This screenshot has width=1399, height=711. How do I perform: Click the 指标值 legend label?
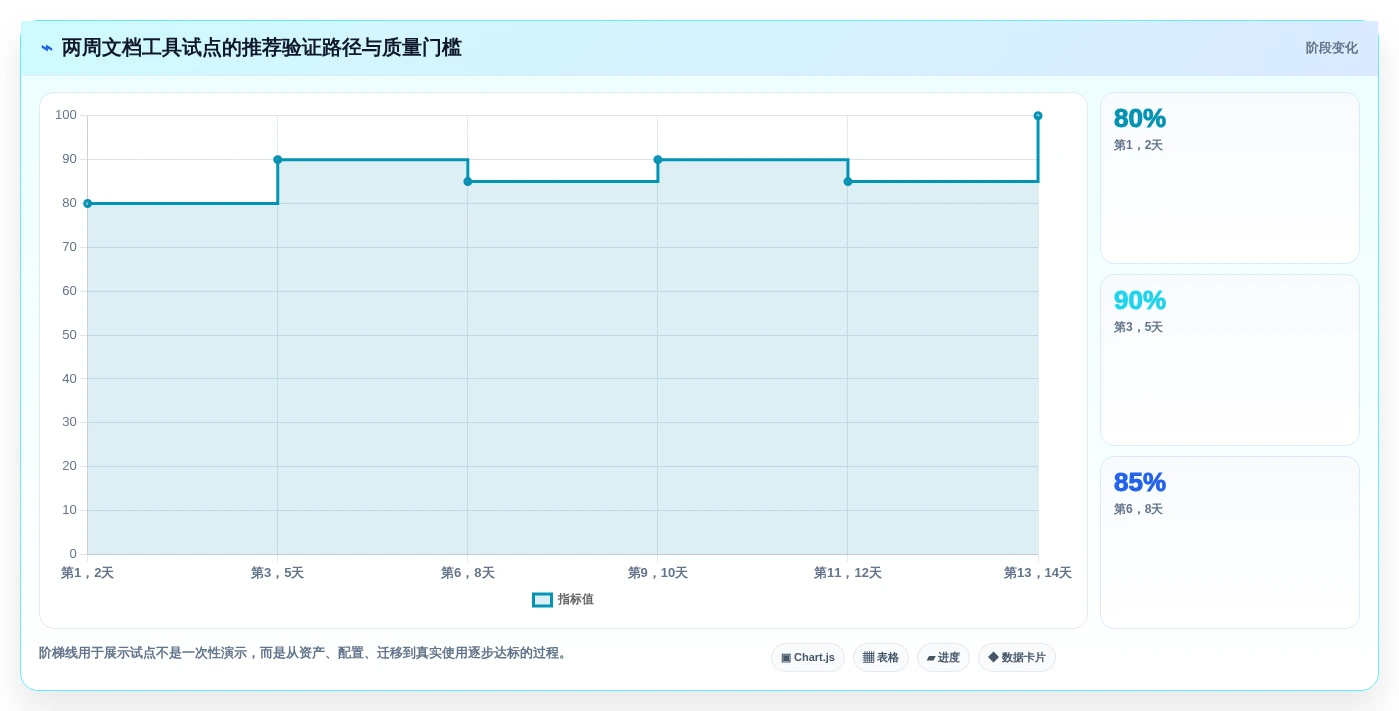tap(576, 600)
